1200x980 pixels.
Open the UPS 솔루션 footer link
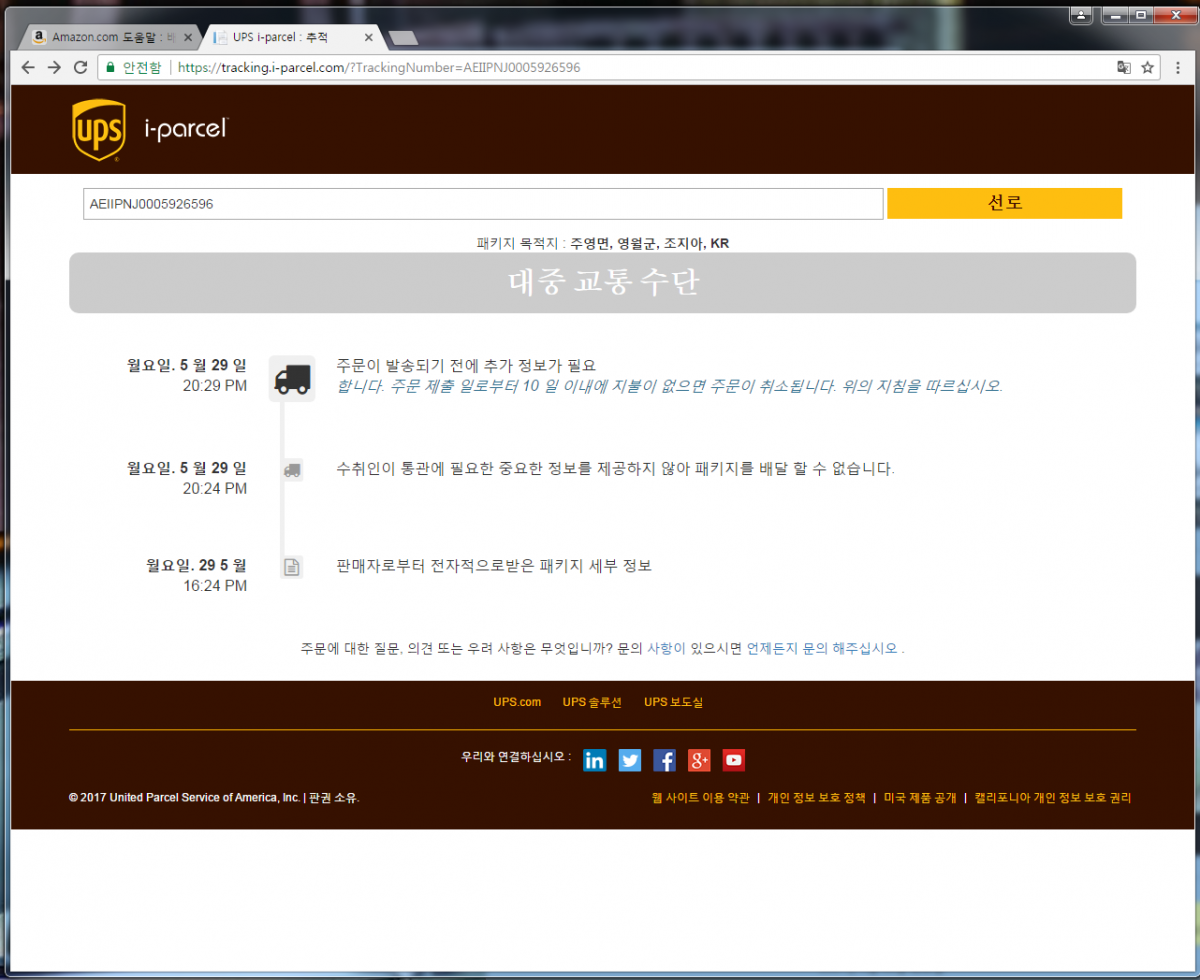point(592,702)
